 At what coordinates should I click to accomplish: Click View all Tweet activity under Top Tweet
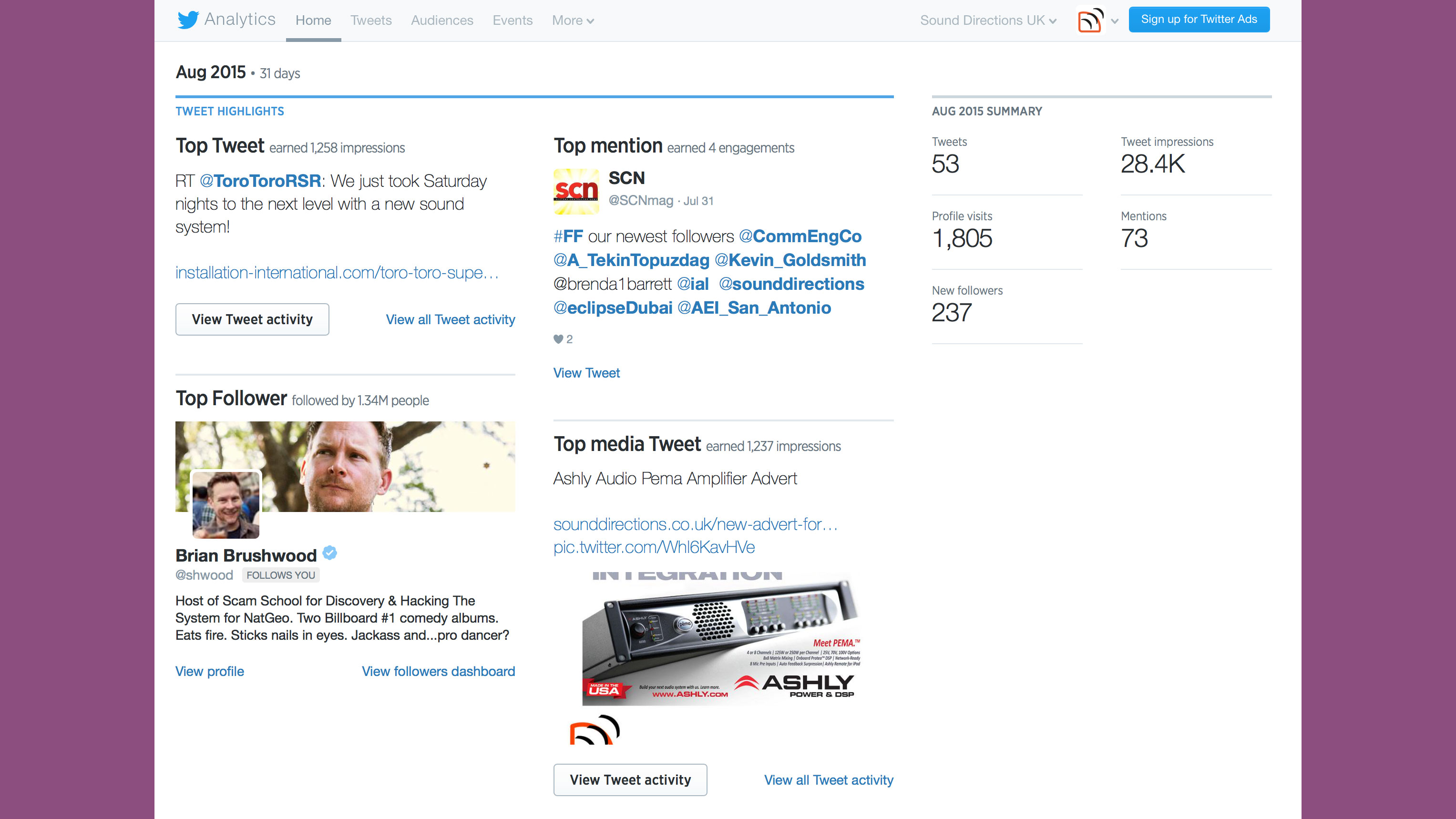[451, 319]
